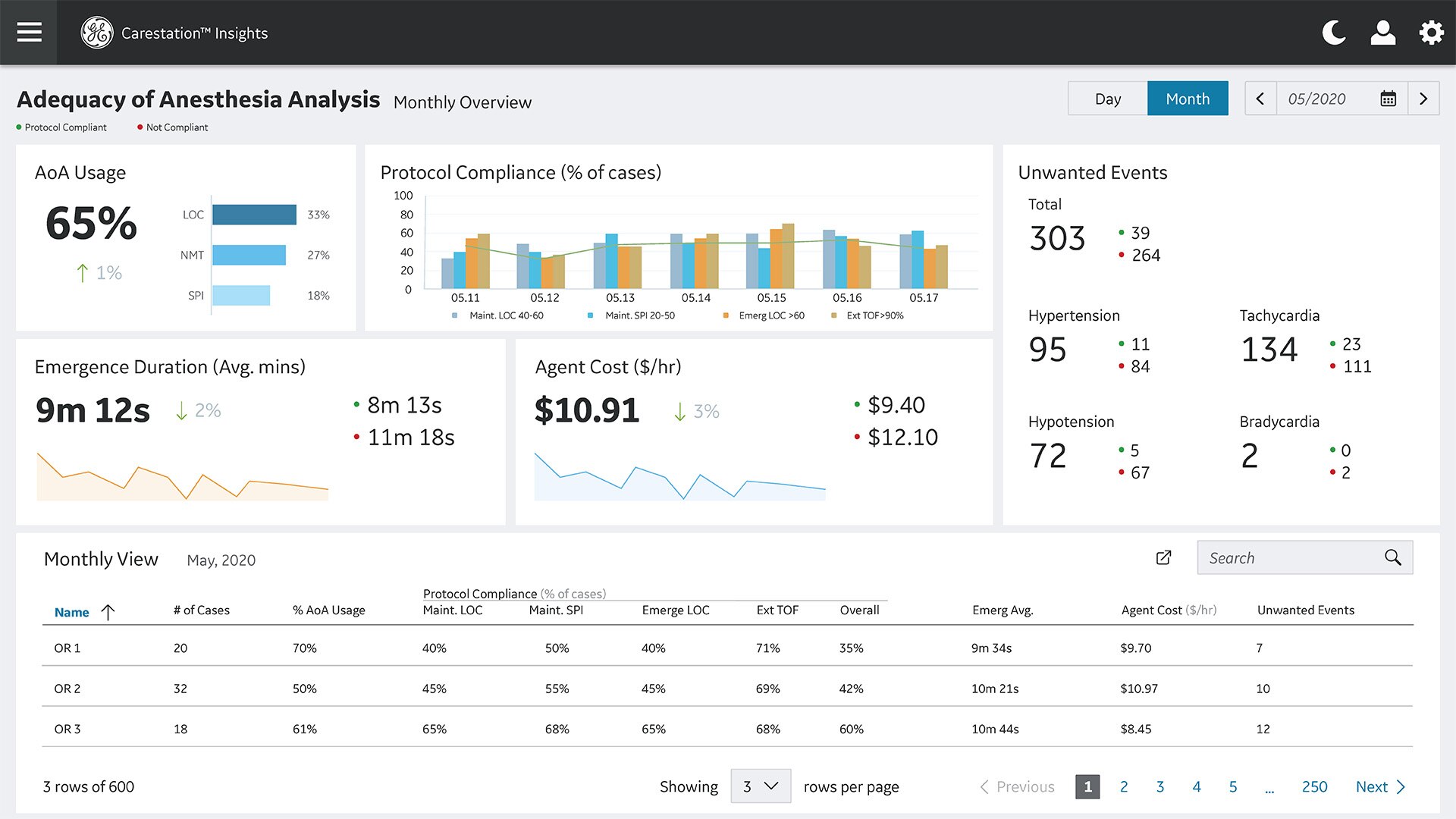Go to previous month arrow
1456x819 pixels.
pos(1260,99)
